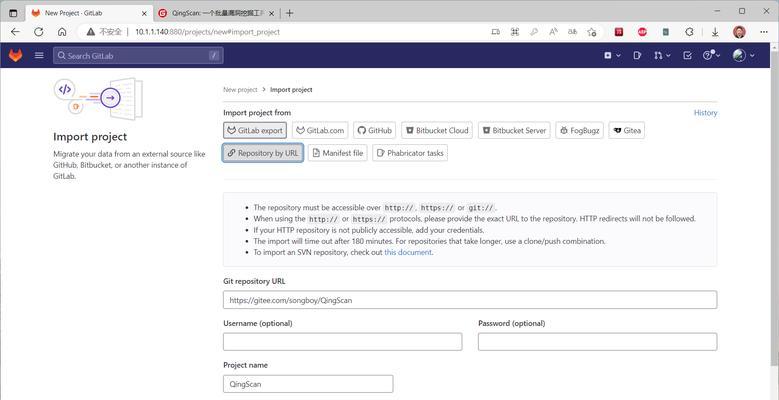Open the browser home page icon
The width and height of the screenshot is (779, 400).
[62, 32]
